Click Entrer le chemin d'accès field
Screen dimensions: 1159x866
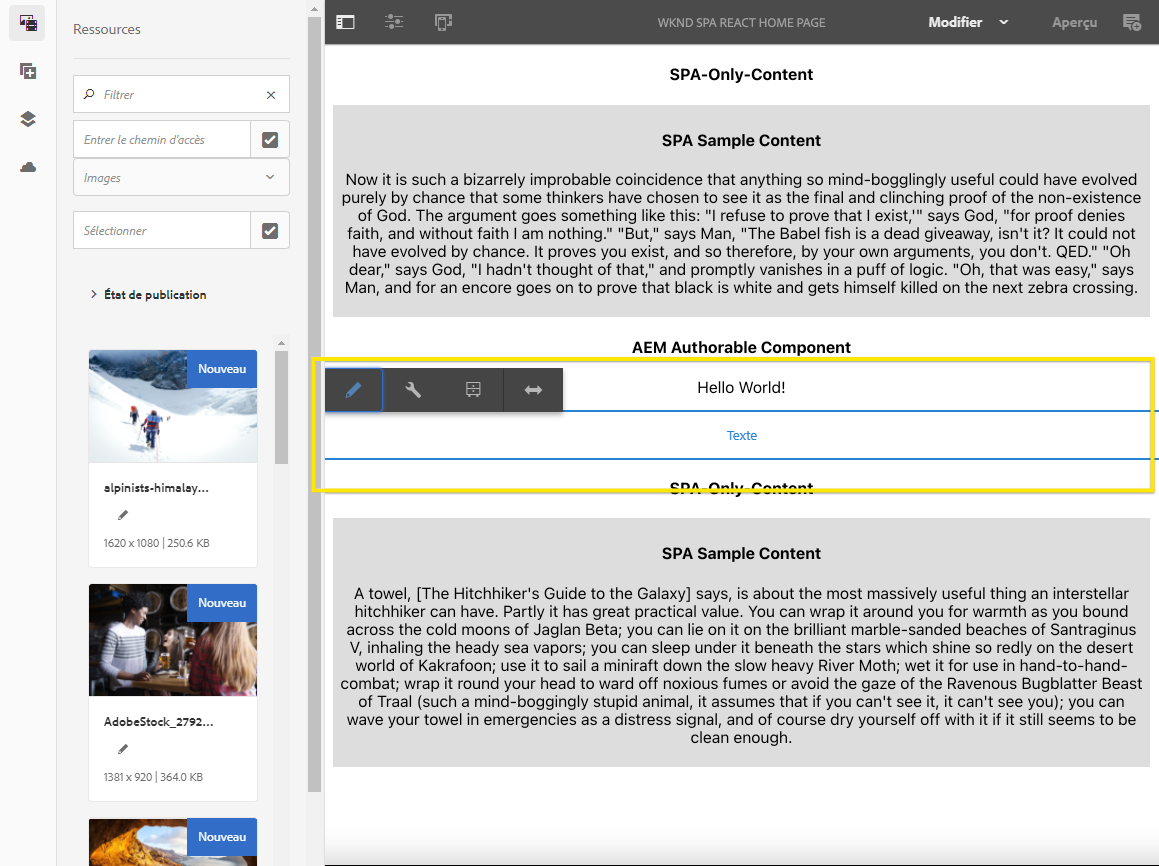[162, 140]
